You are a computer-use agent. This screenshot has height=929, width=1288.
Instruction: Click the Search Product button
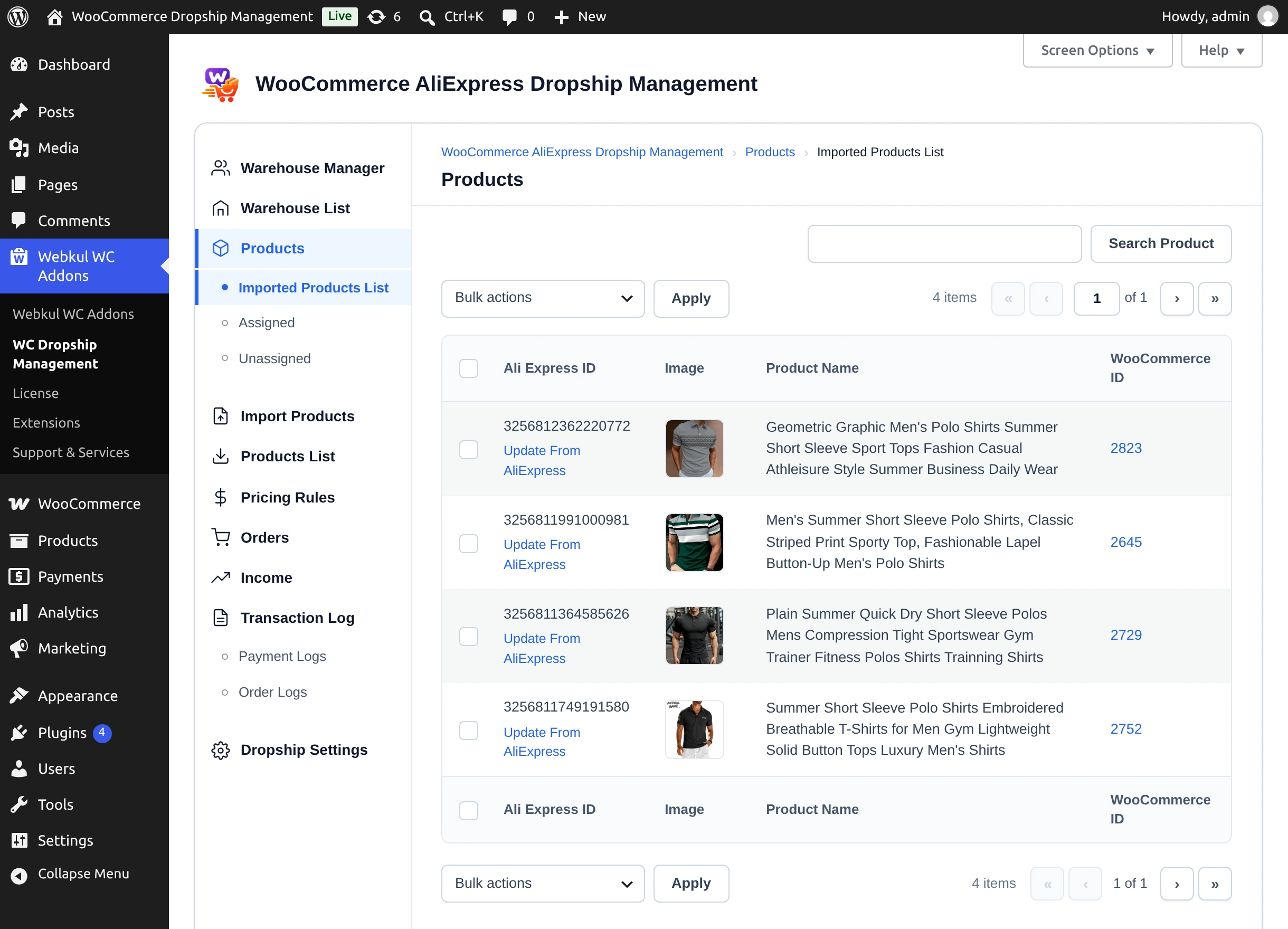pos(1161,243)
